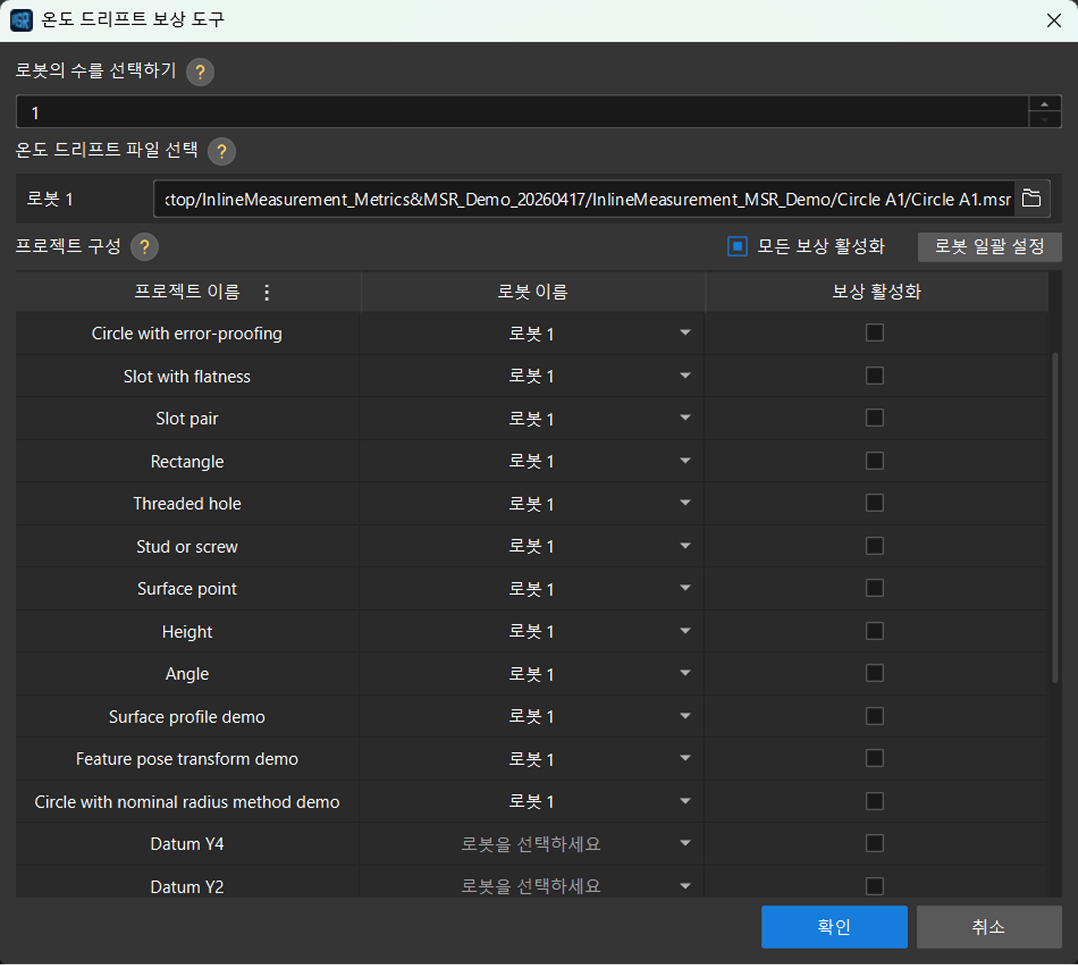Open help for 로봇의 수를 선택하기
The image size is (1078, 965).
[200, 71]
